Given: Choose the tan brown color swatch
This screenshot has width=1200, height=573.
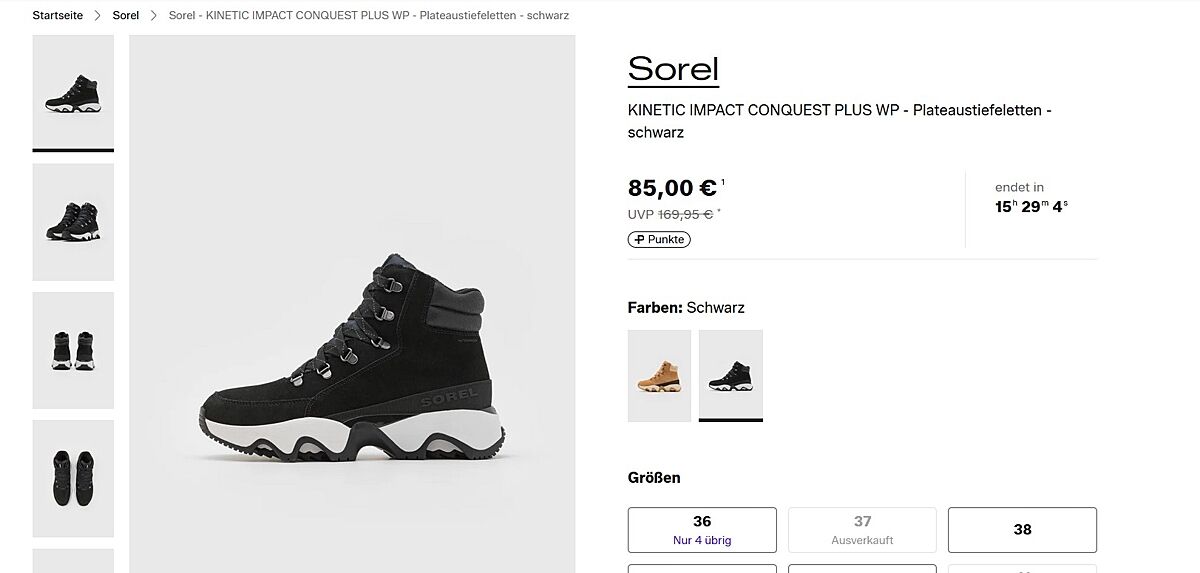Looking at the screenshot, I should [x=659, y=375].
